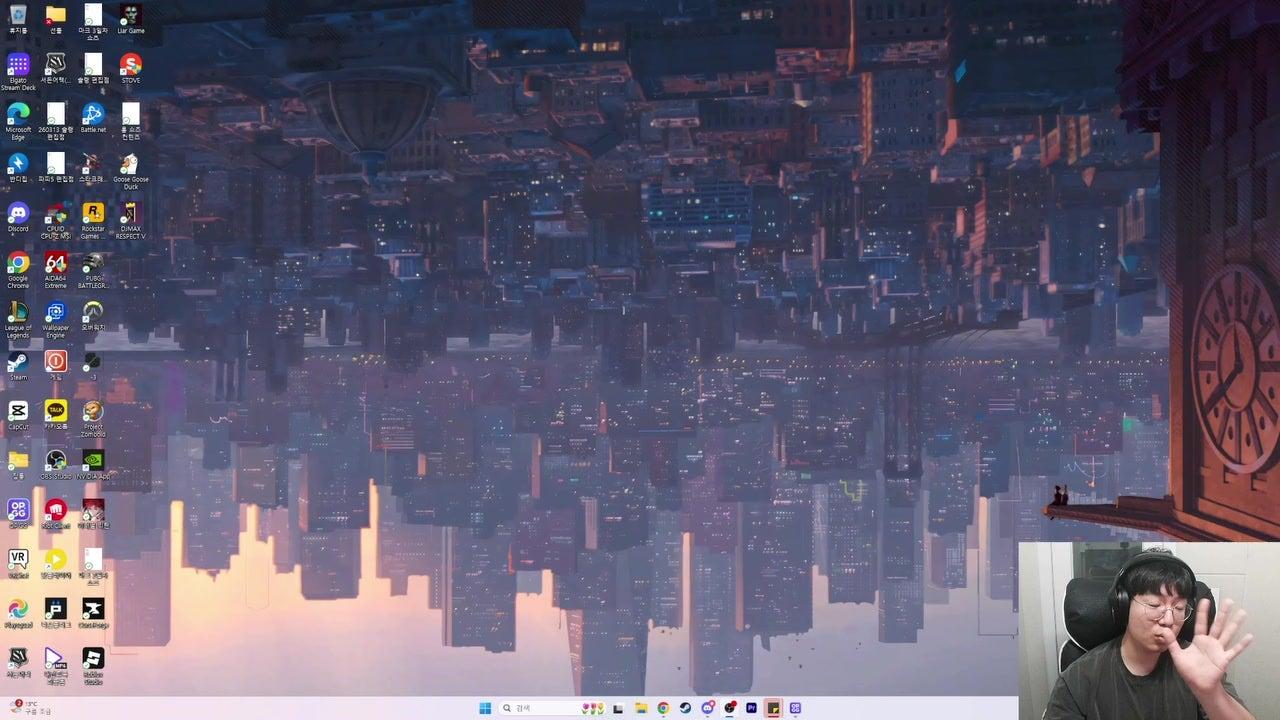Select the Elgato Stream Deck icon
The image size is (1280, 720).
pos(18,65)
